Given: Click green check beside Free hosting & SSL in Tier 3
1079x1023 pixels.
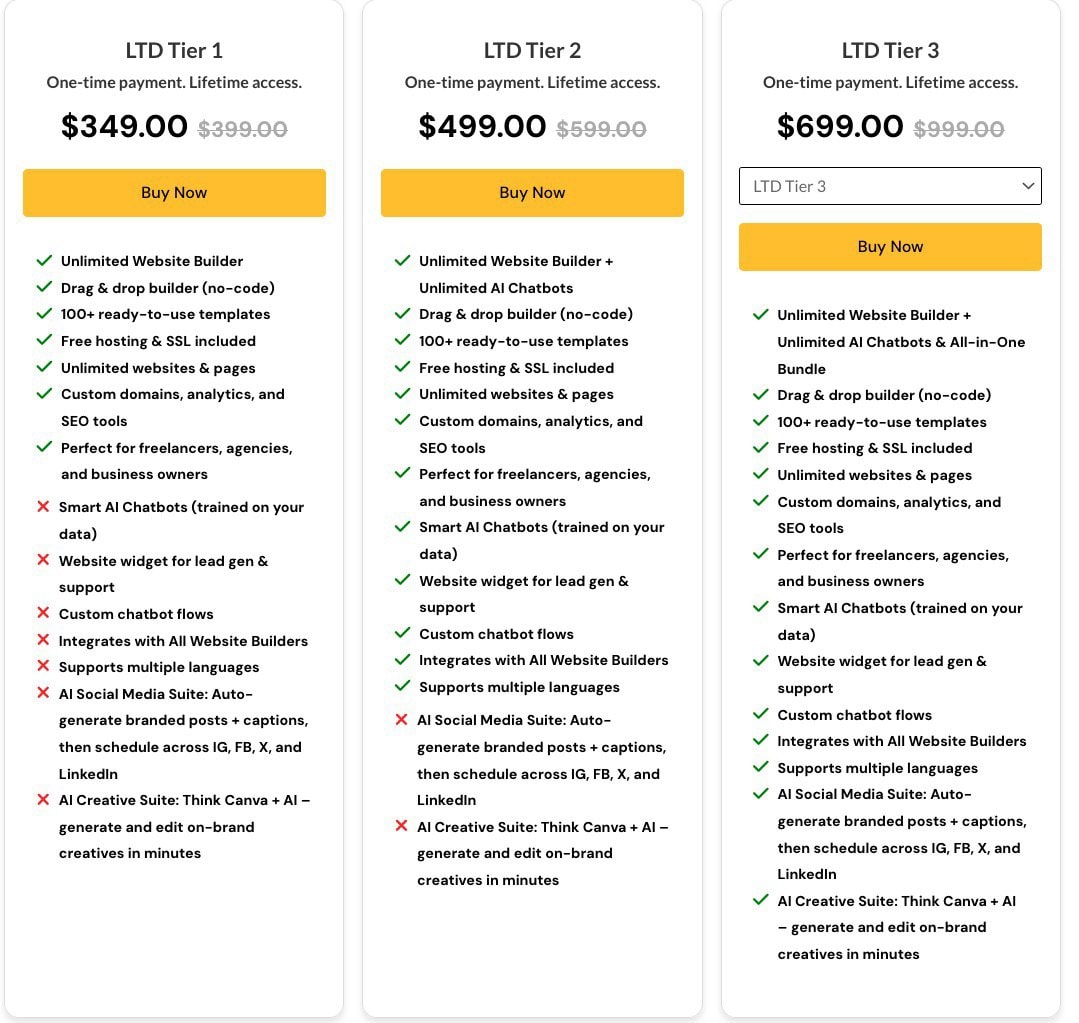Looking at the screenshot, I should tap(760, 448).
